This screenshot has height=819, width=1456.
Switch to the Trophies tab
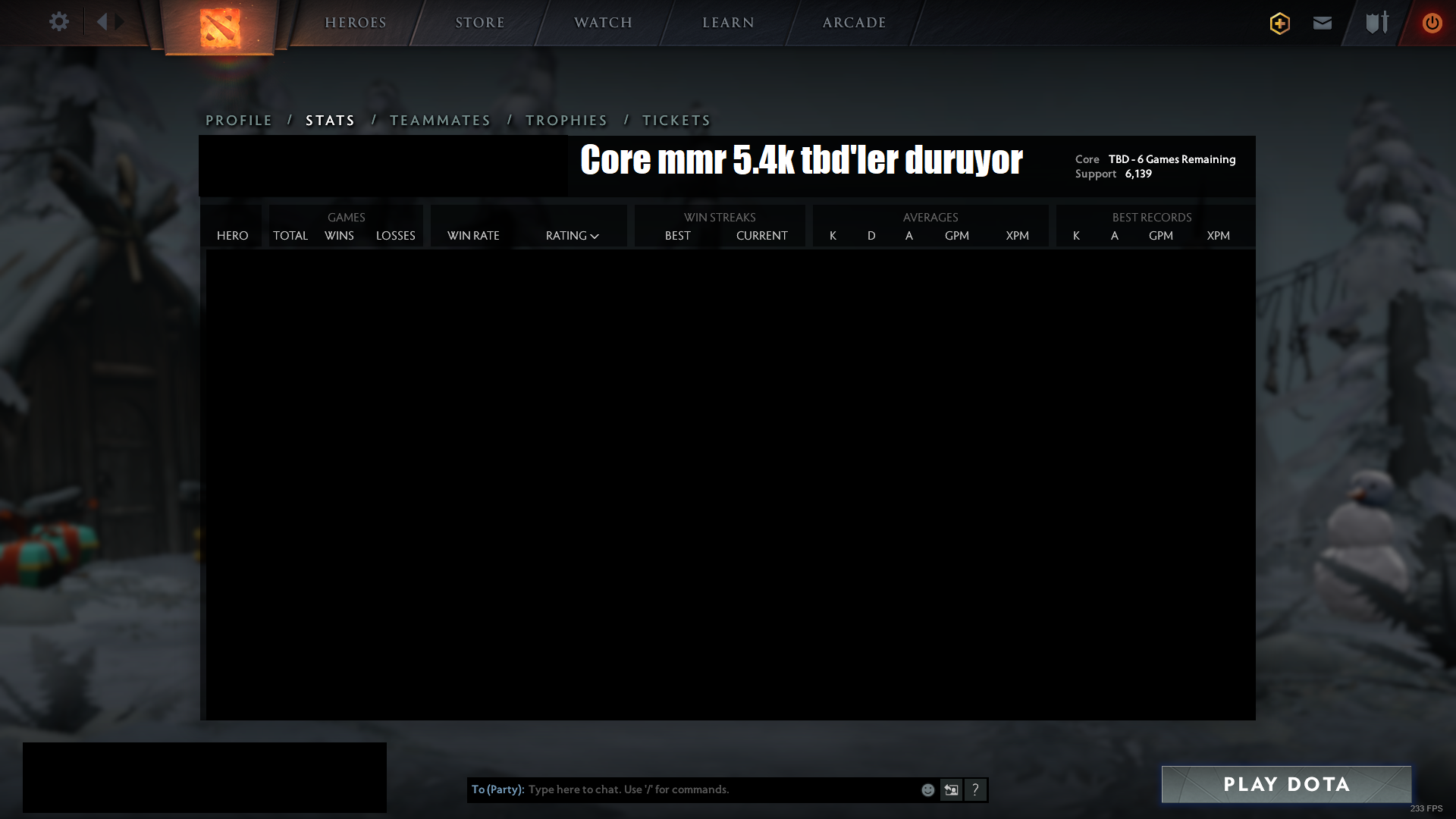[566, 121]
